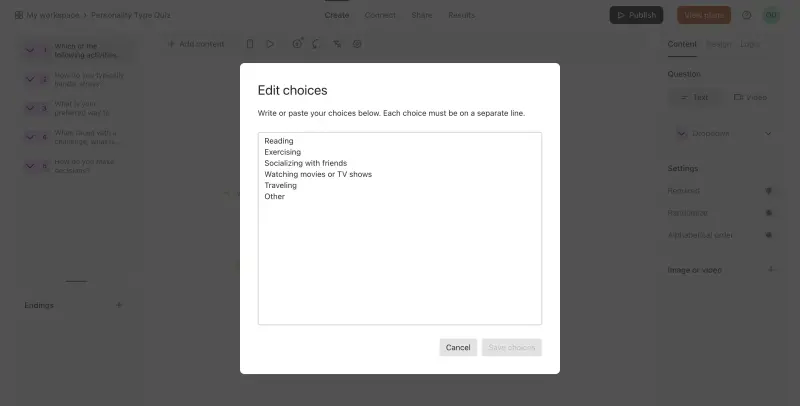Screen dimensions: 800x406
Task: Click the View plans button
Action: (704, 15)
